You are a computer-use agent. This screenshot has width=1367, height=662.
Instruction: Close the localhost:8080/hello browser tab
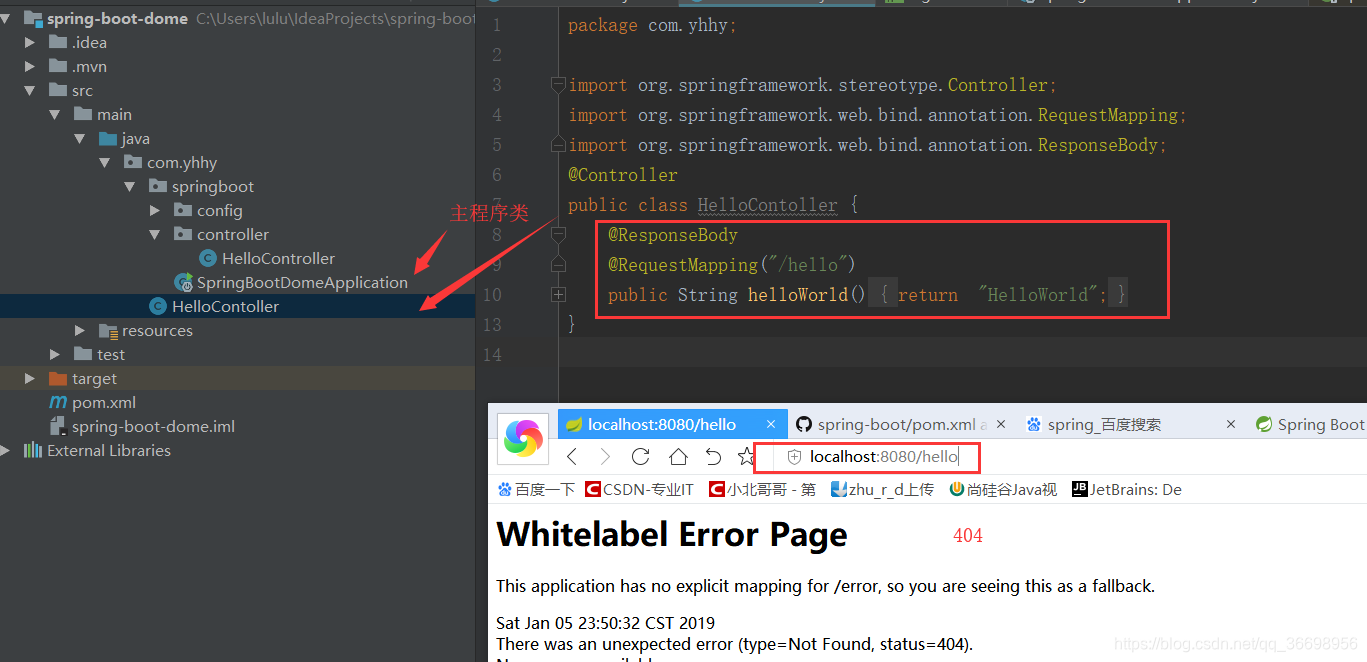coord(771,424)
